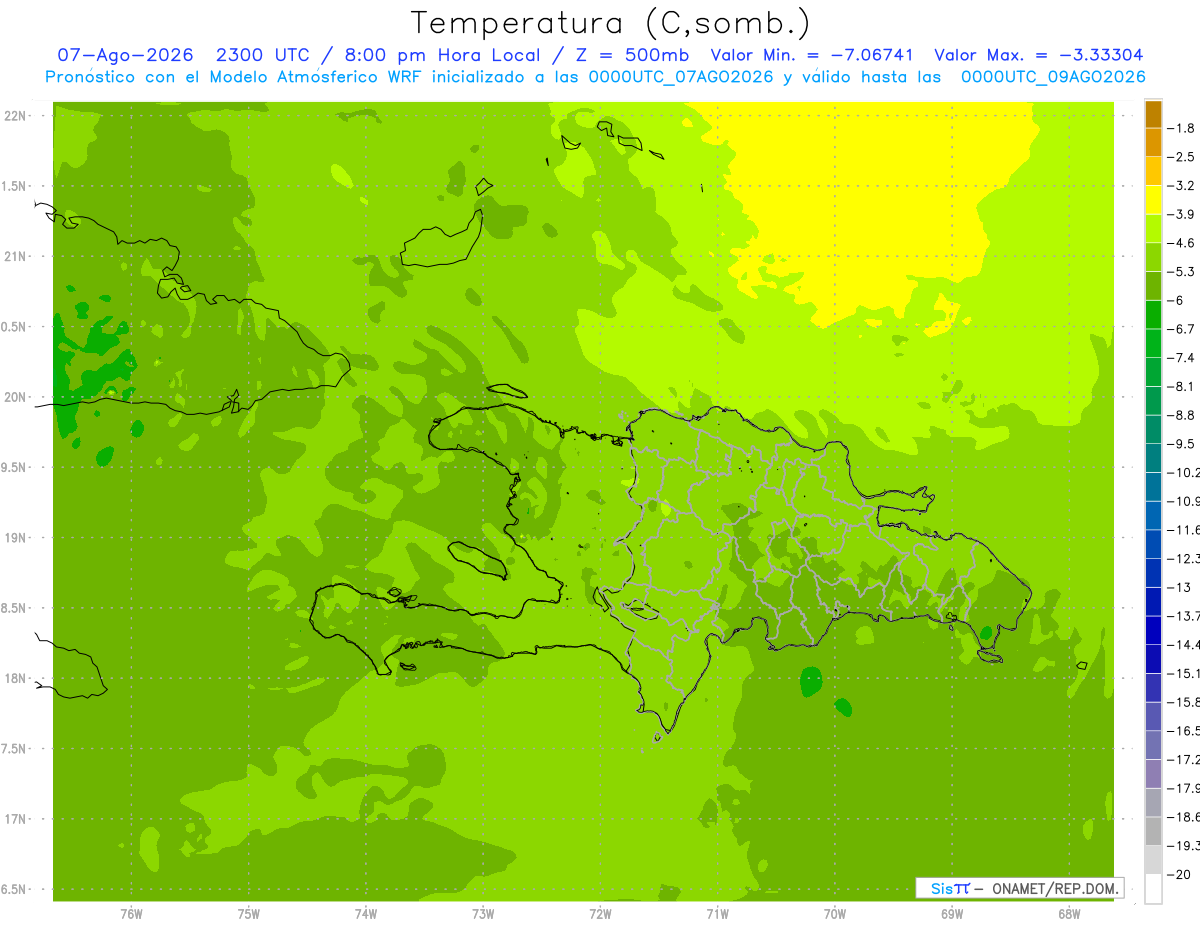This screenshot has width=1200, height=927.
Task: Click the legend swatch between -6 and -6.7
Action: pyautogui.click(x=1153, y=314)
